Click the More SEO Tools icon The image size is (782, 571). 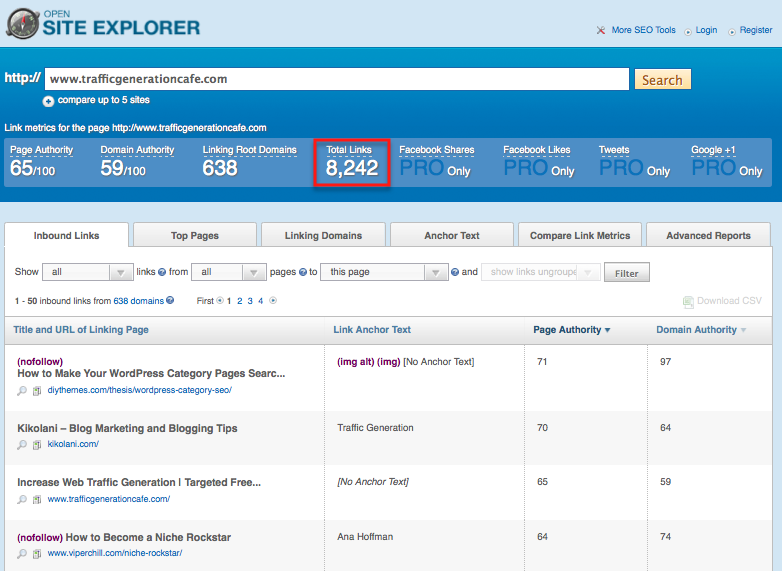point(600,31)
